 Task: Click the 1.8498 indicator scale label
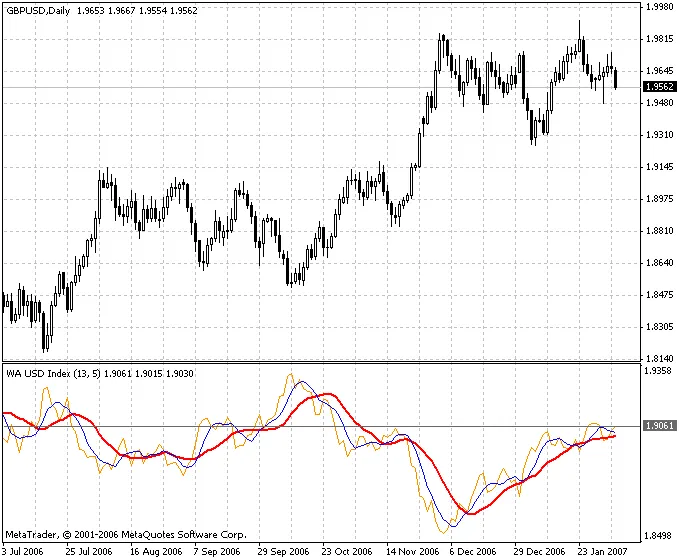pos(659,534)
